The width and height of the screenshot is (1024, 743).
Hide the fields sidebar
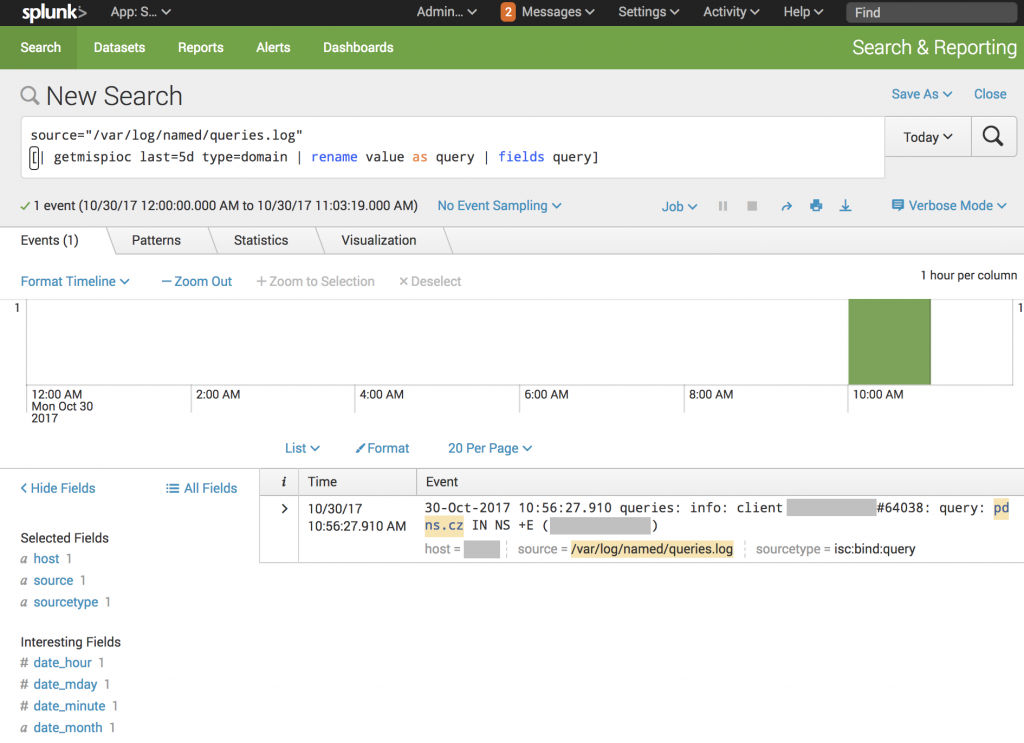[x=58, y=489]
